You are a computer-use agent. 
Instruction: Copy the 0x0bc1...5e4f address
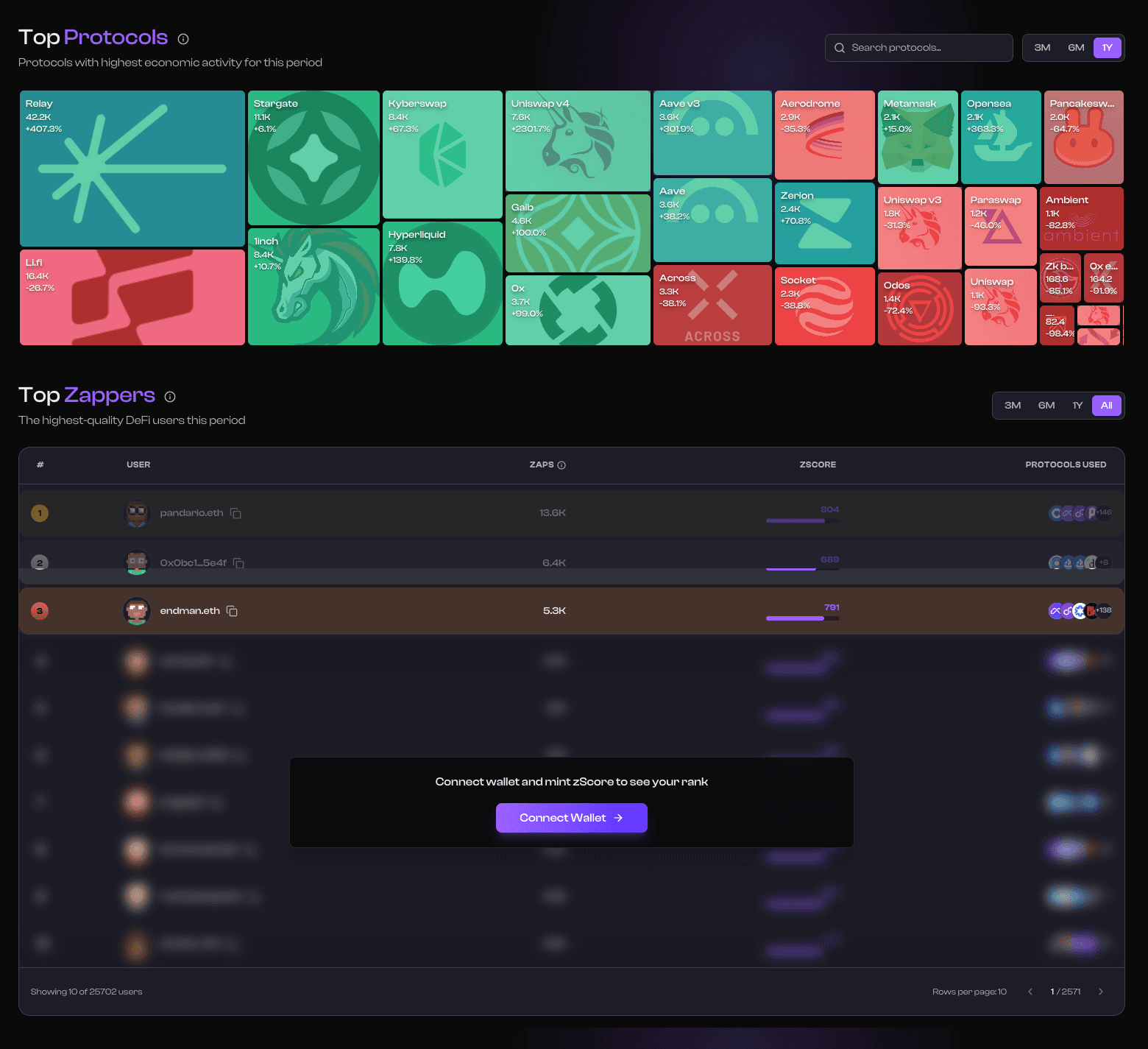point(238,563)
